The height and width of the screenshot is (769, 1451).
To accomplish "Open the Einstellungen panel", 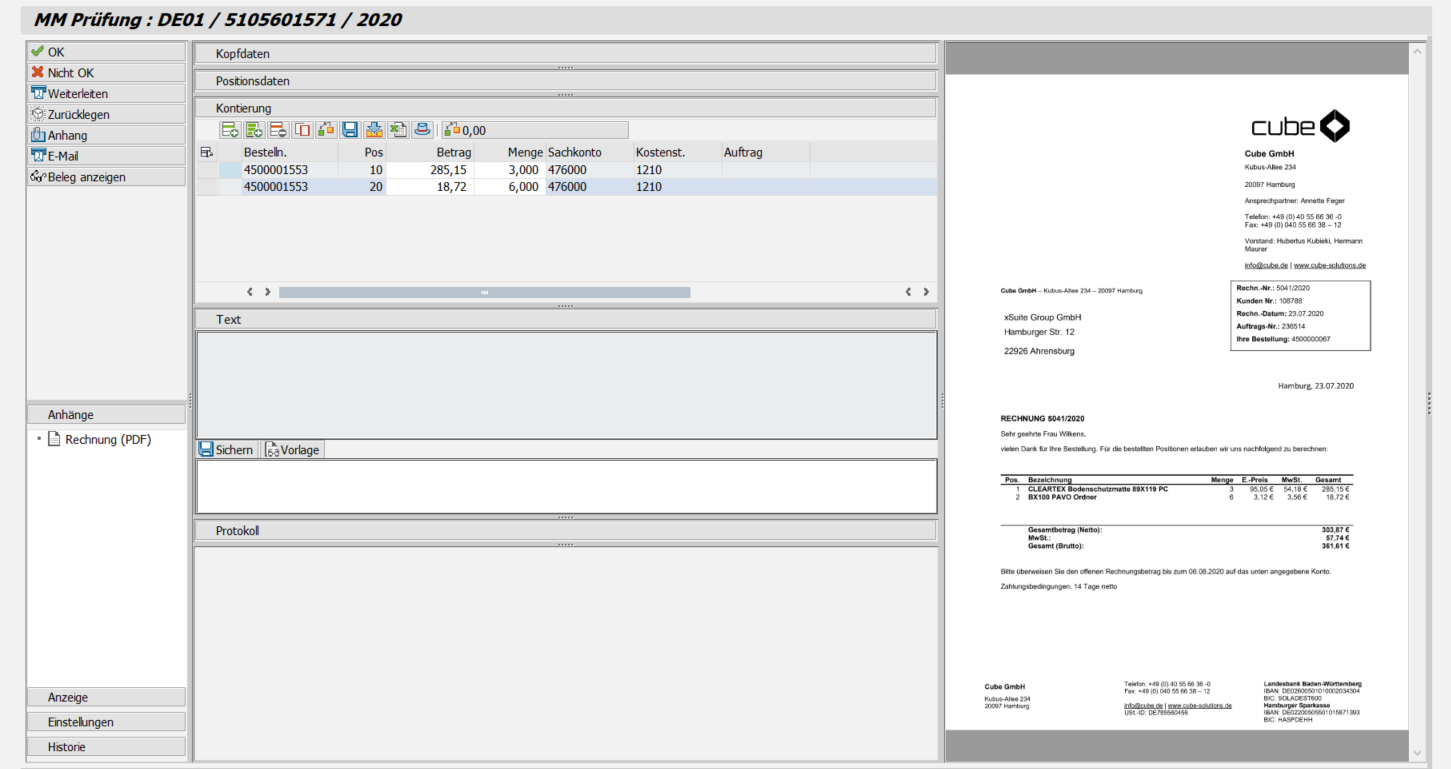I will (106, 722).
